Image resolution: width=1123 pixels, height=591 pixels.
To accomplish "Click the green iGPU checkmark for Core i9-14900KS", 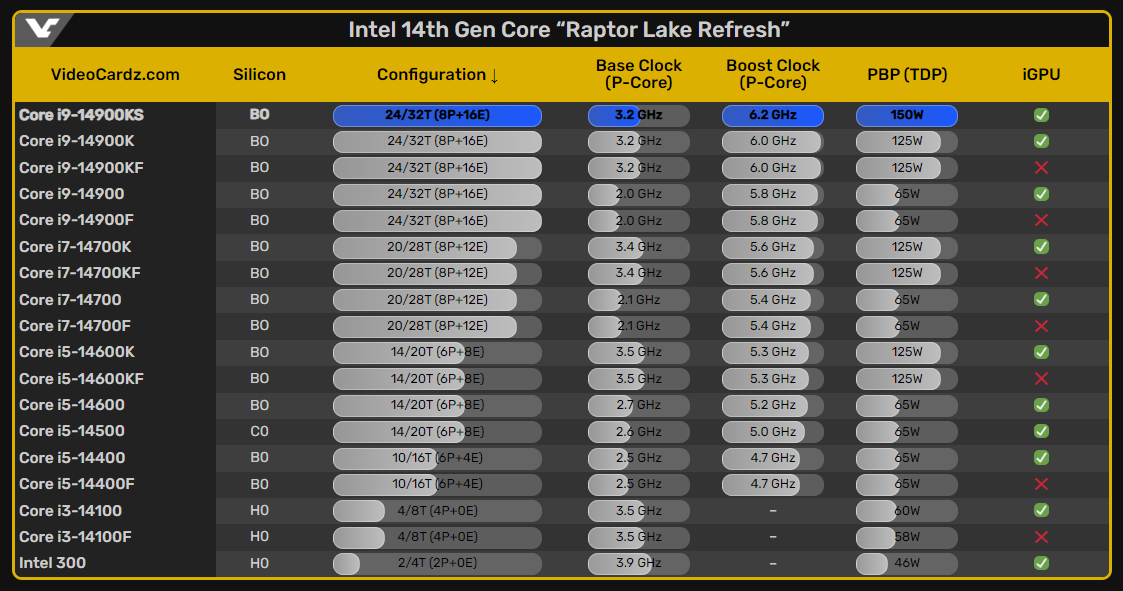I will coord(1041,115).
